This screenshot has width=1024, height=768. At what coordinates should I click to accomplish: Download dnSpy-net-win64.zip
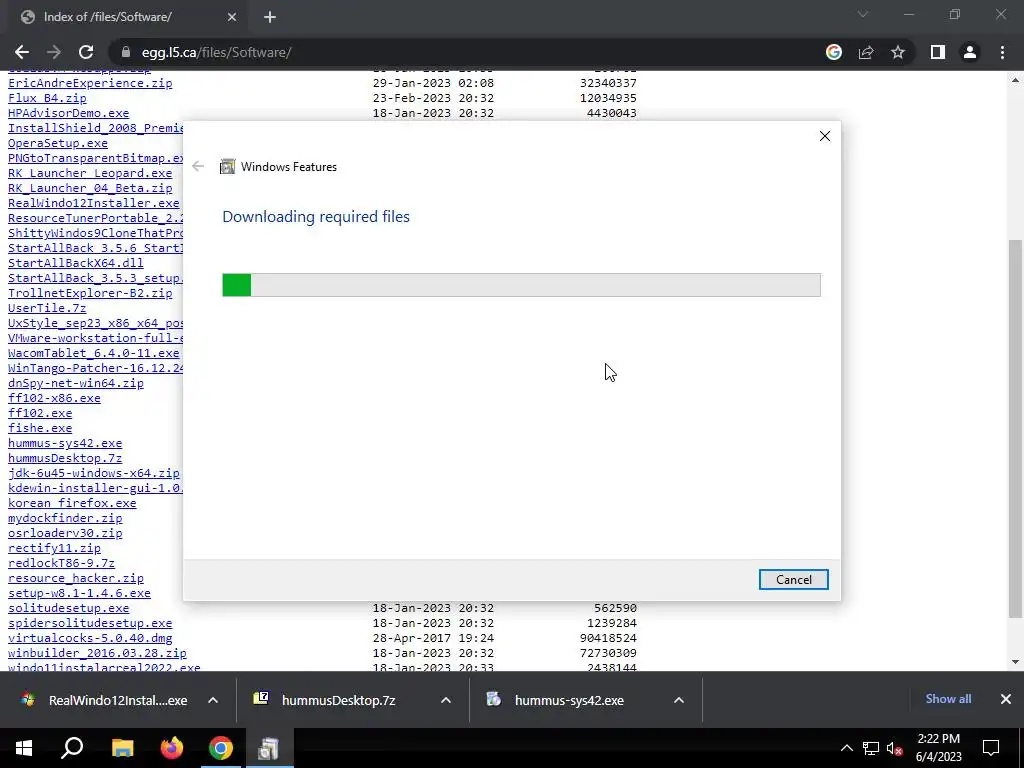click(x=76, y=383)
